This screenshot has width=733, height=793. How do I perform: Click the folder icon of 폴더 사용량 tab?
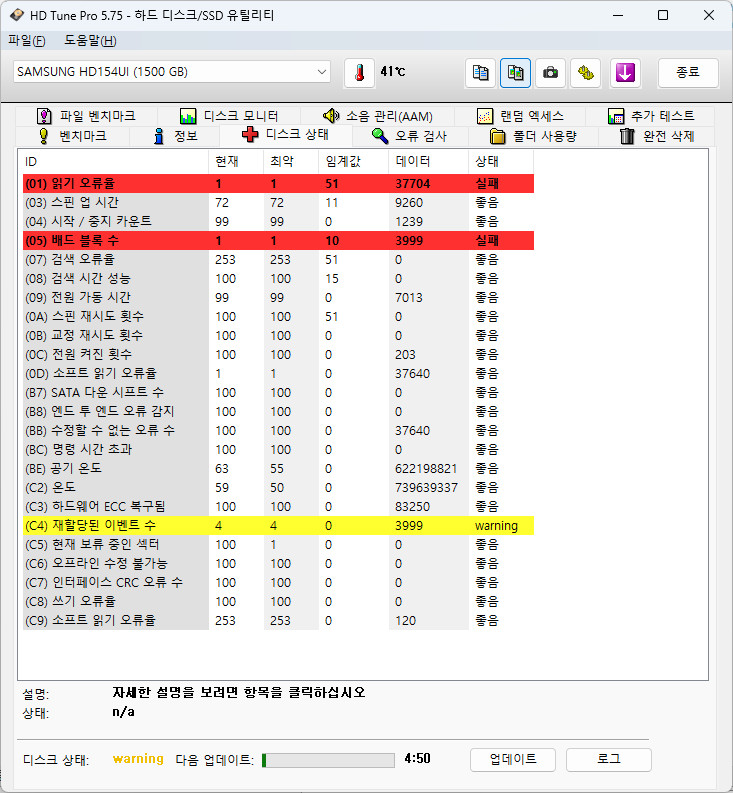[x=497, y=136]
